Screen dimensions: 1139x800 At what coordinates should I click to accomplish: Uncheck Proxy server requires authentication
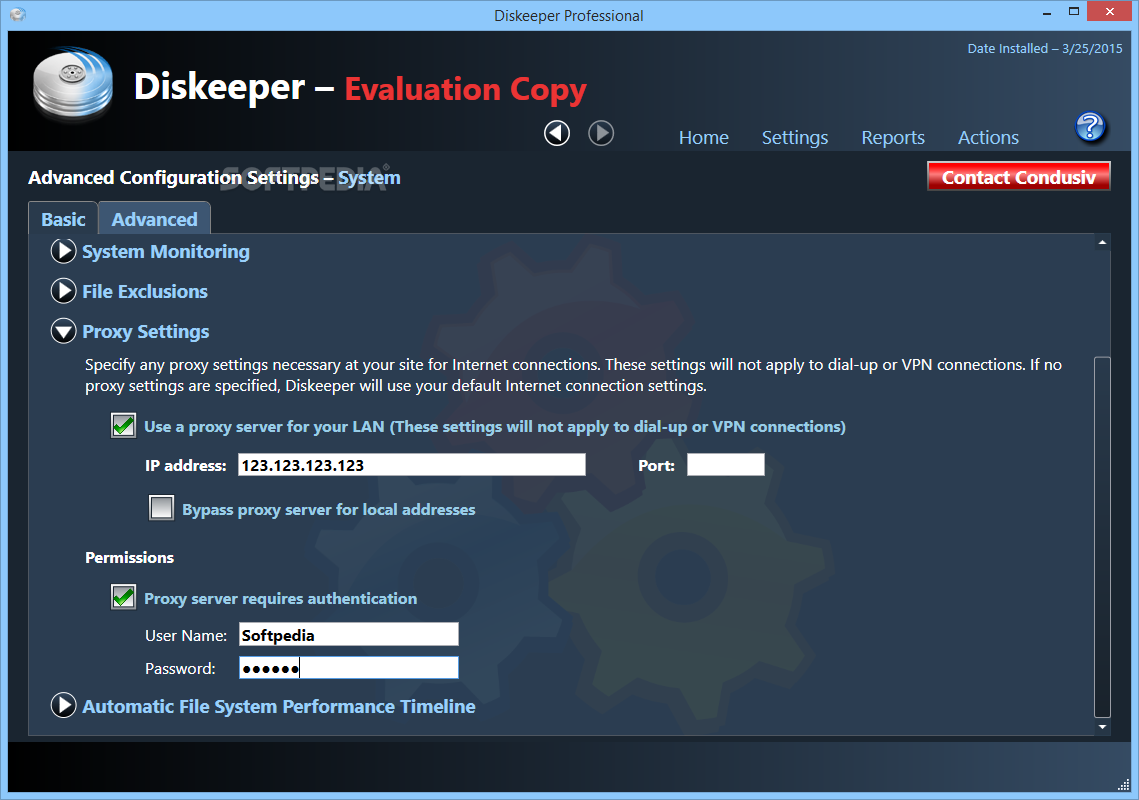click(123, 597)
